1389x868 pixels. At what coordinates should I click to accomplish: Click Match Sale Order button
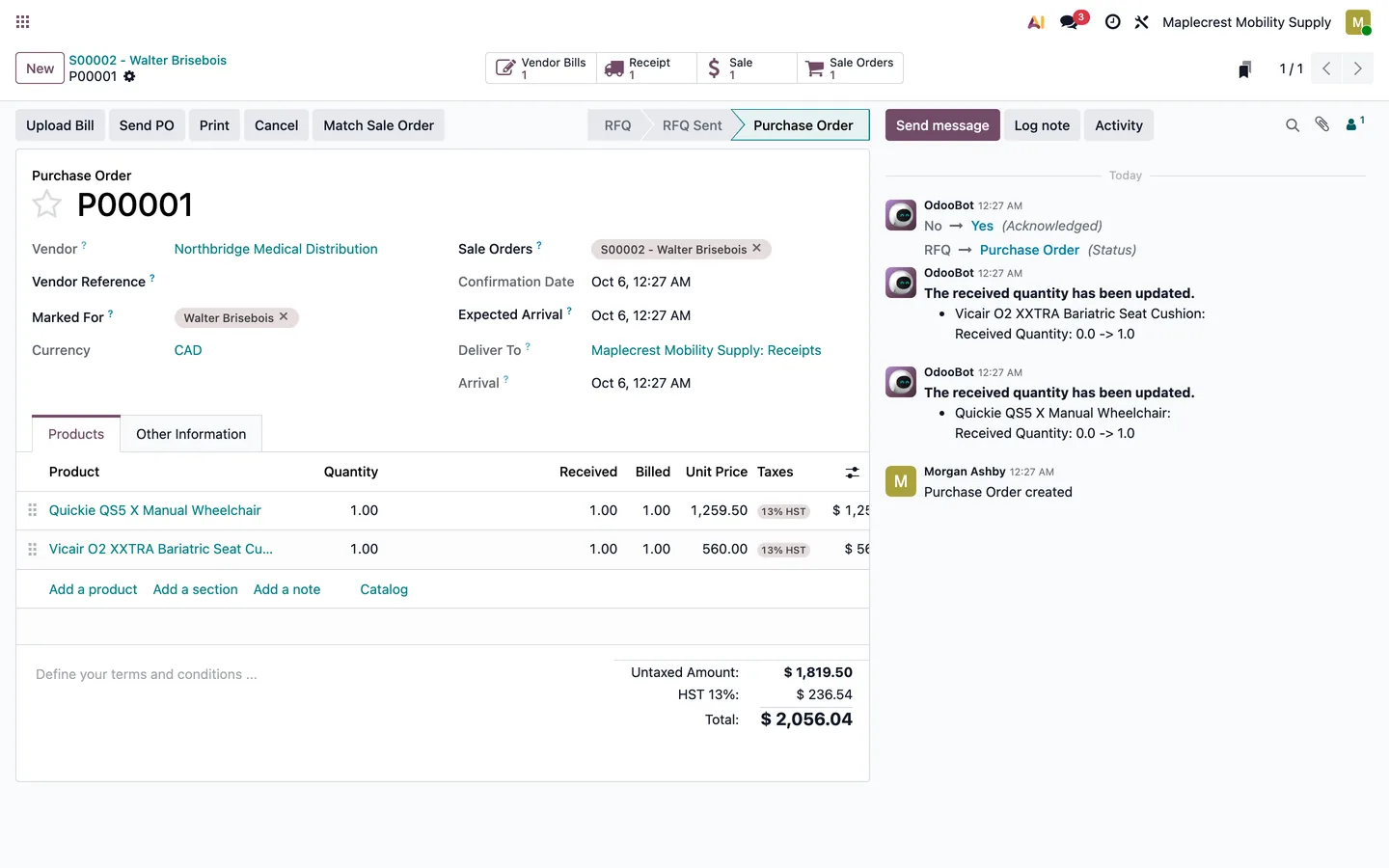(x=378, y=125)
